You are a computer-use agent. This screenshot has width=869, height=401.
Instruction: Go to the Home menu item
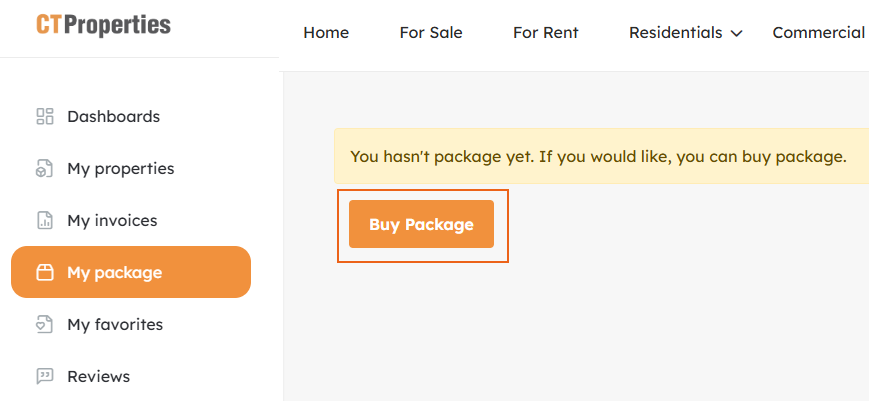point(326,33)
